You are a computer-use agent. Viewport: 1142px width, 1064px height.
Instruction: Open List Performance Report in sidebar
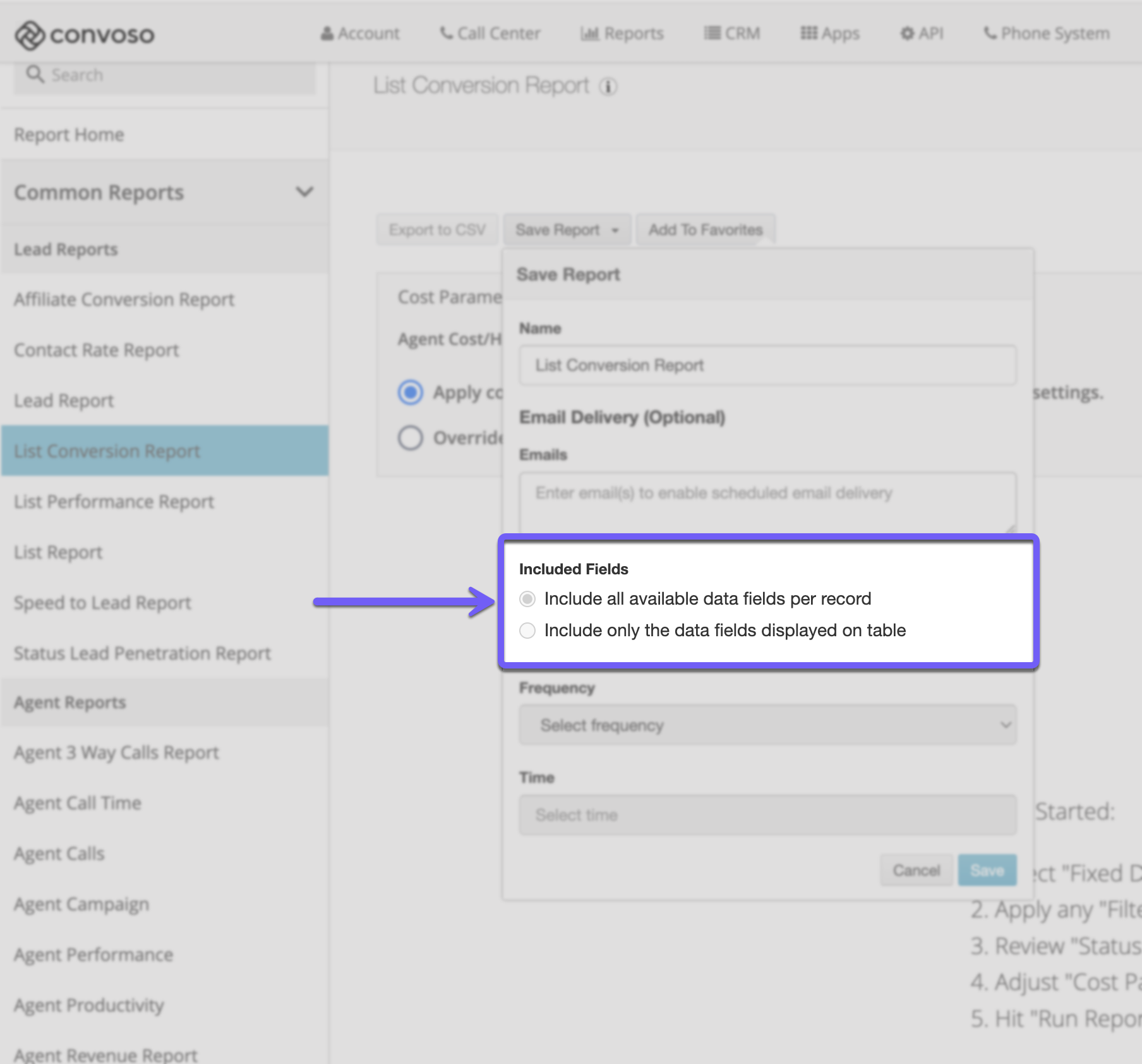point(114,502)
